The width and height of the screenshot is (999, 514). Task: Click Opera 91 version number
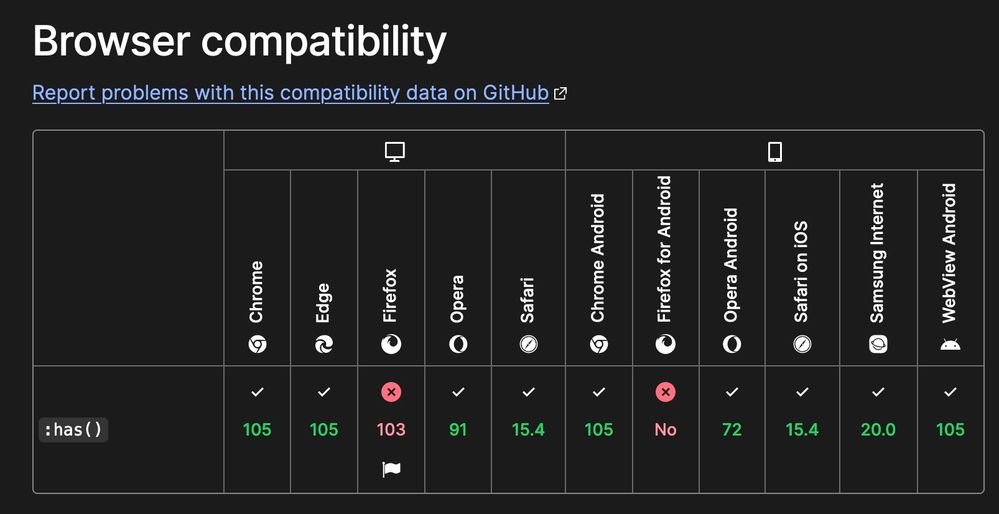(458, 430)
